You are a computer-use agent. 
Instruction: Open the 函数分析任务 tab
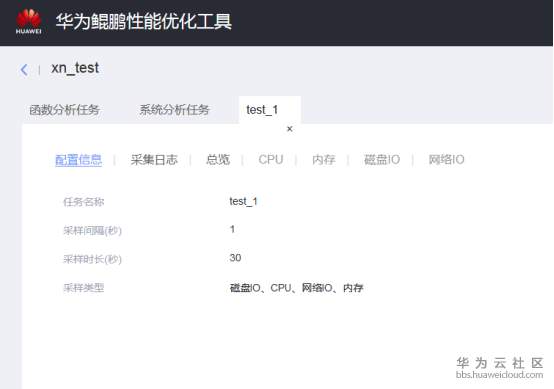(x=64, y=110)
